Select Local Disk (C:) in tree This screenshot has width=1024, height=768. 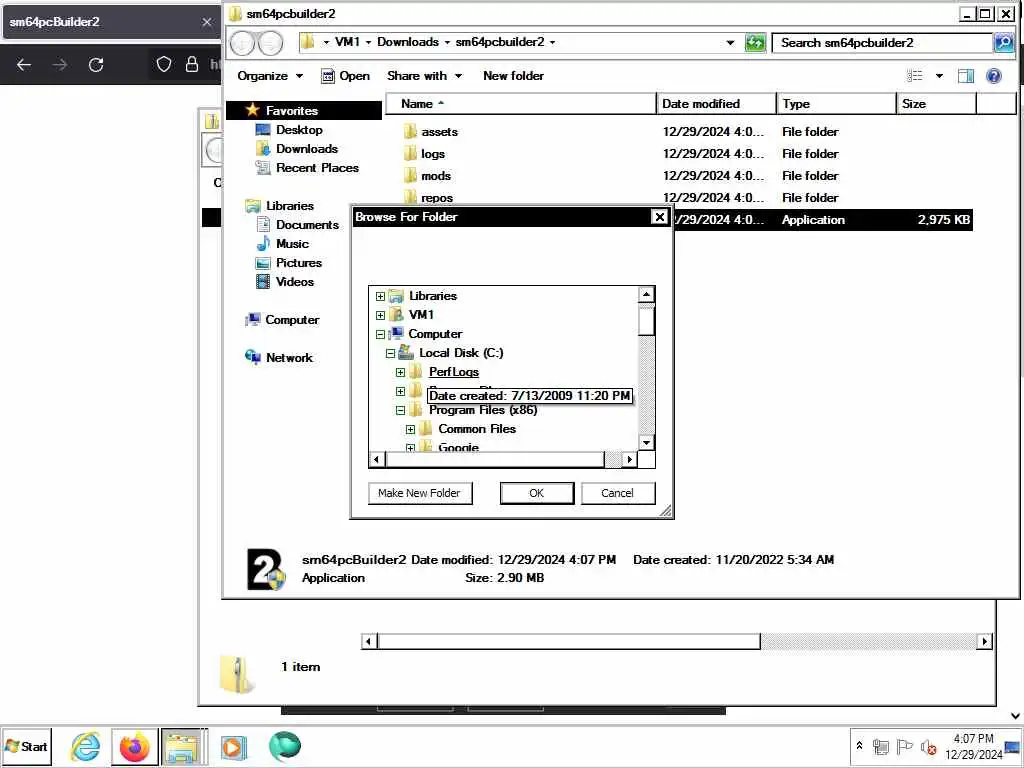(x=461, y=353)
